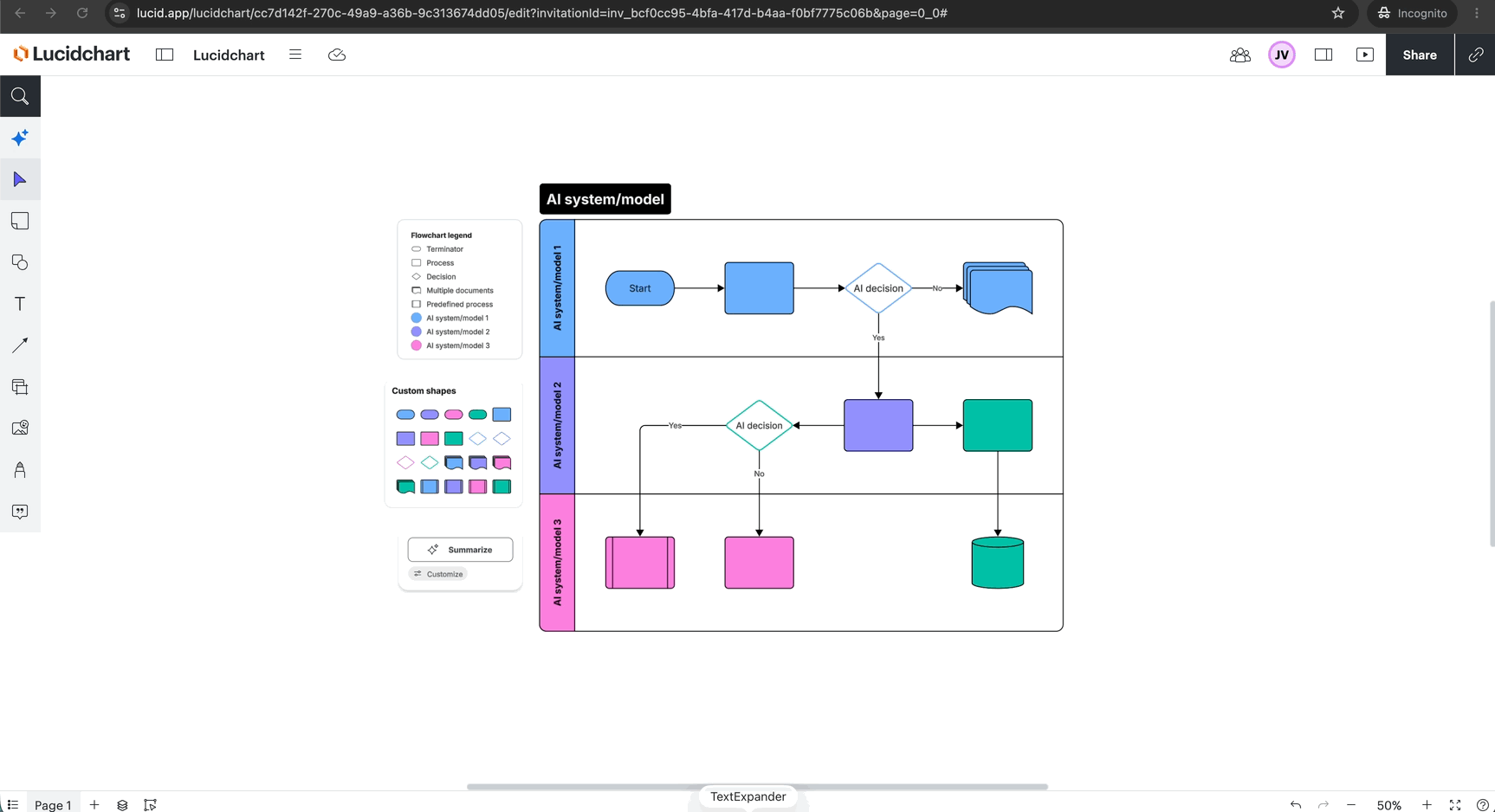Screen dimensions: 1495x812
Task: Select the purple process rectangle in diagram
Action: (878, 425)
